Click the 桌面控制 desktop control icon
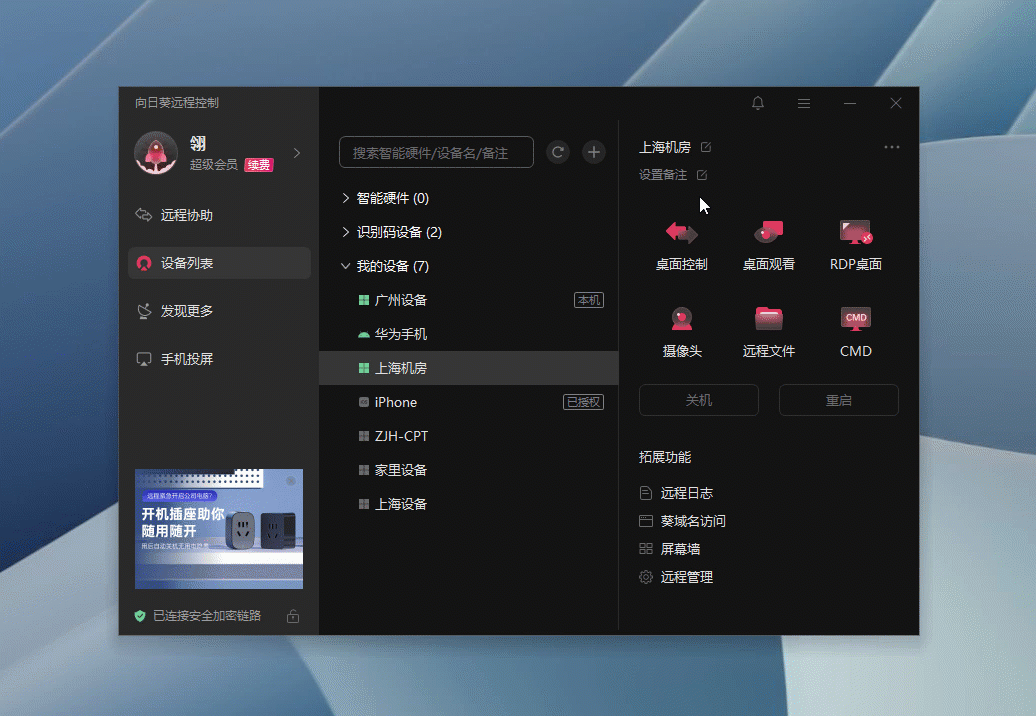The width and height of the screenshot is (1036, 716). pyautogui.click(x=682, y=233)
